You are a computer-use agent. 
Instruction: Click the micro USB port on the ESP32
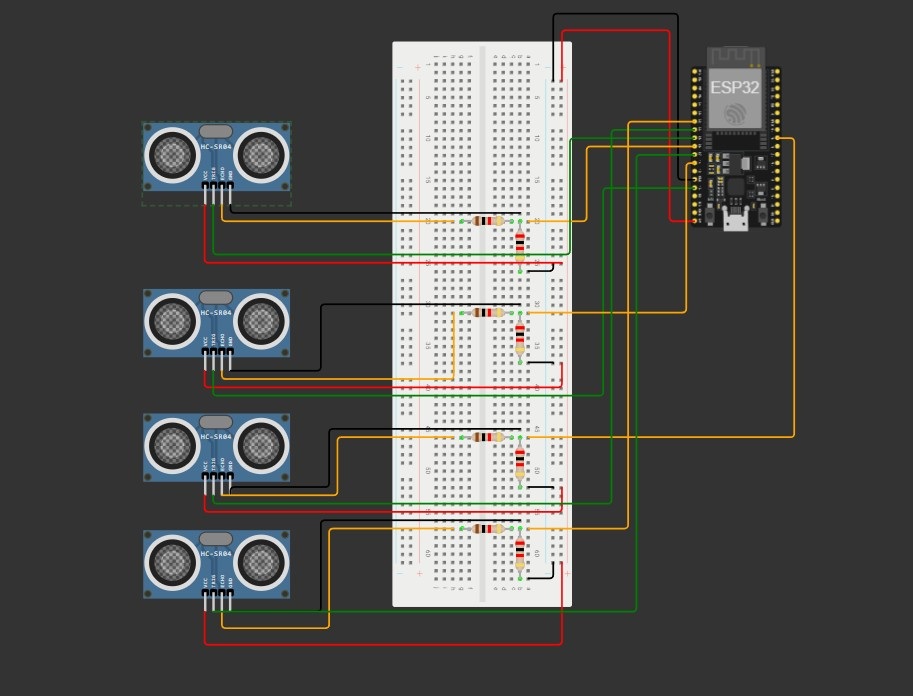(736, 220)
